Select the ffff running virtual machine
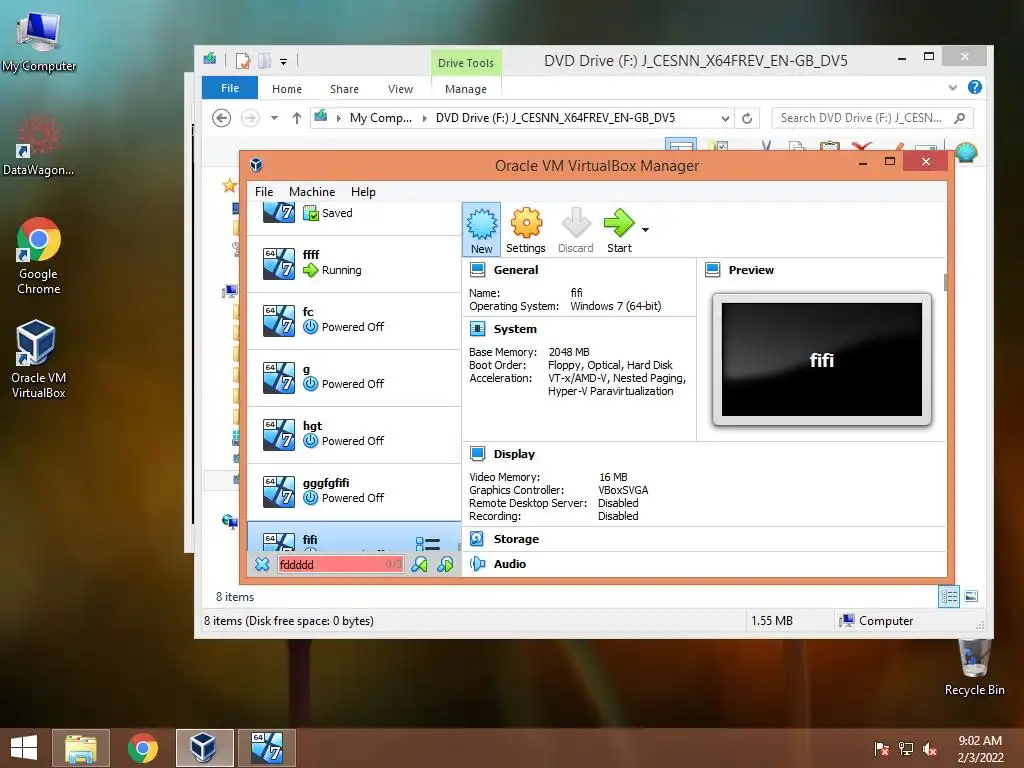Screen dimensions: 1024x768 [353, 264]
